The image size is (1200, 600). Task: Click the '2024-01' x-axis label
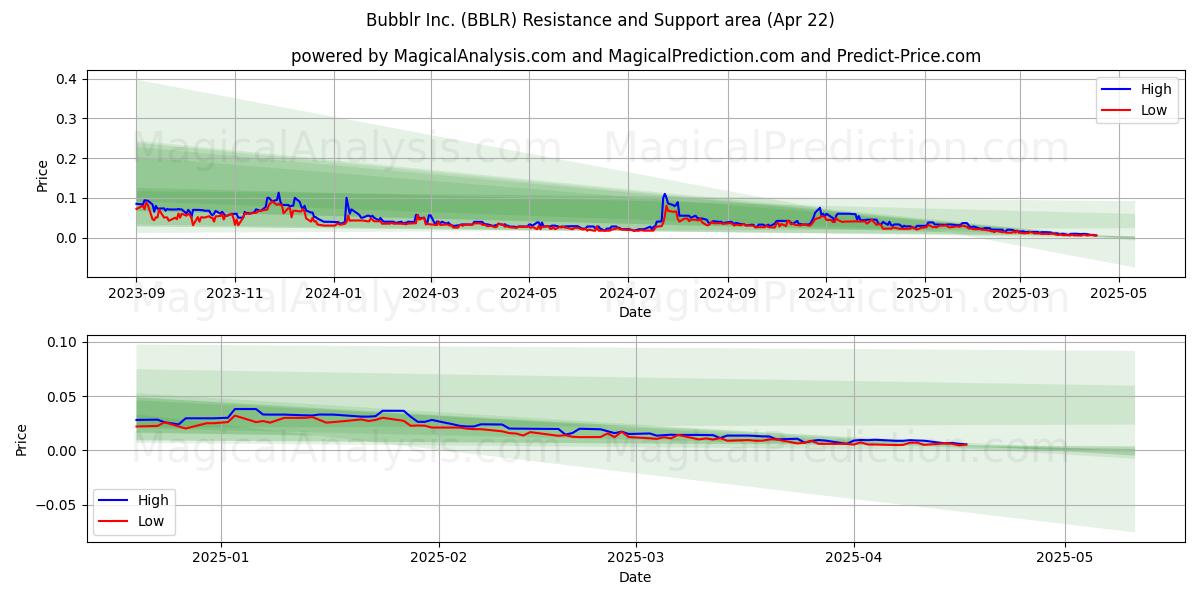[x=333, y=294]
